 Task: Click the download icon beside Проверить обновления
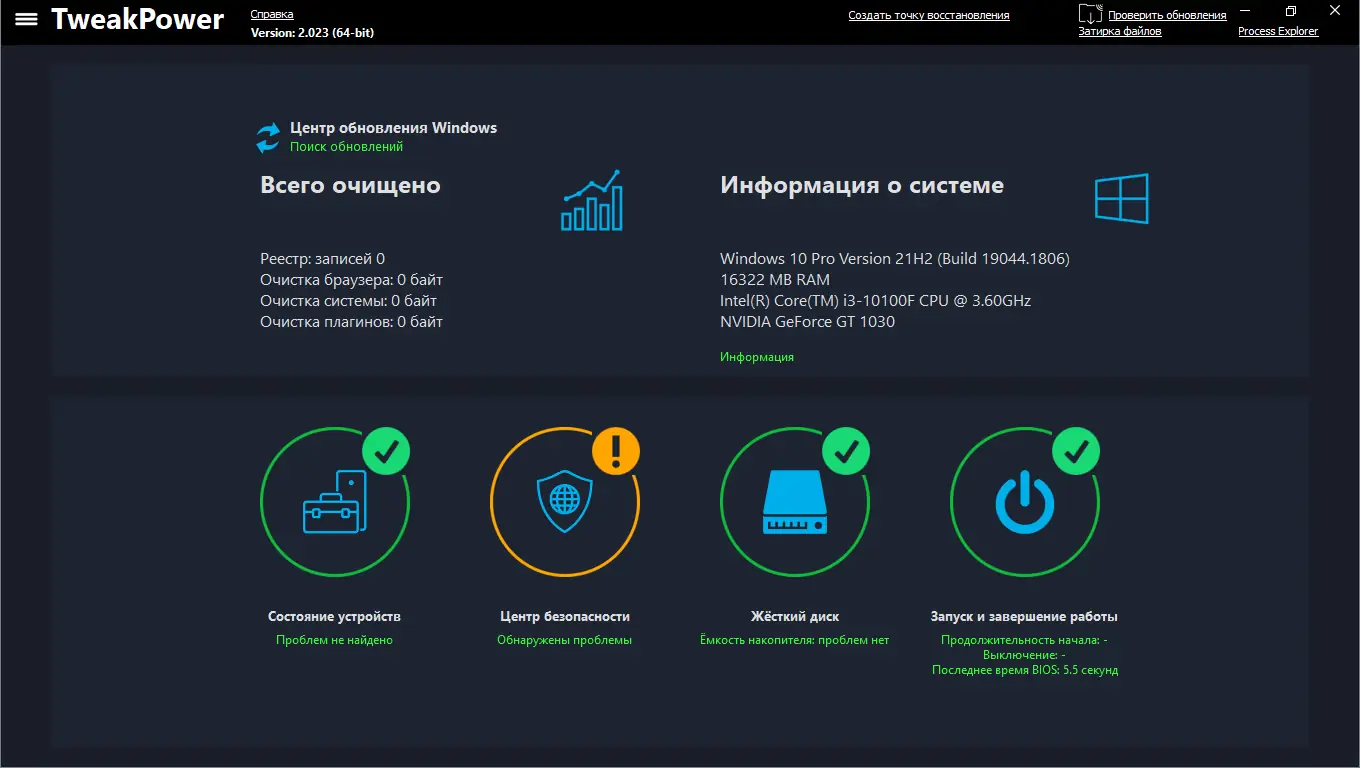click(x=1090, y=14)
